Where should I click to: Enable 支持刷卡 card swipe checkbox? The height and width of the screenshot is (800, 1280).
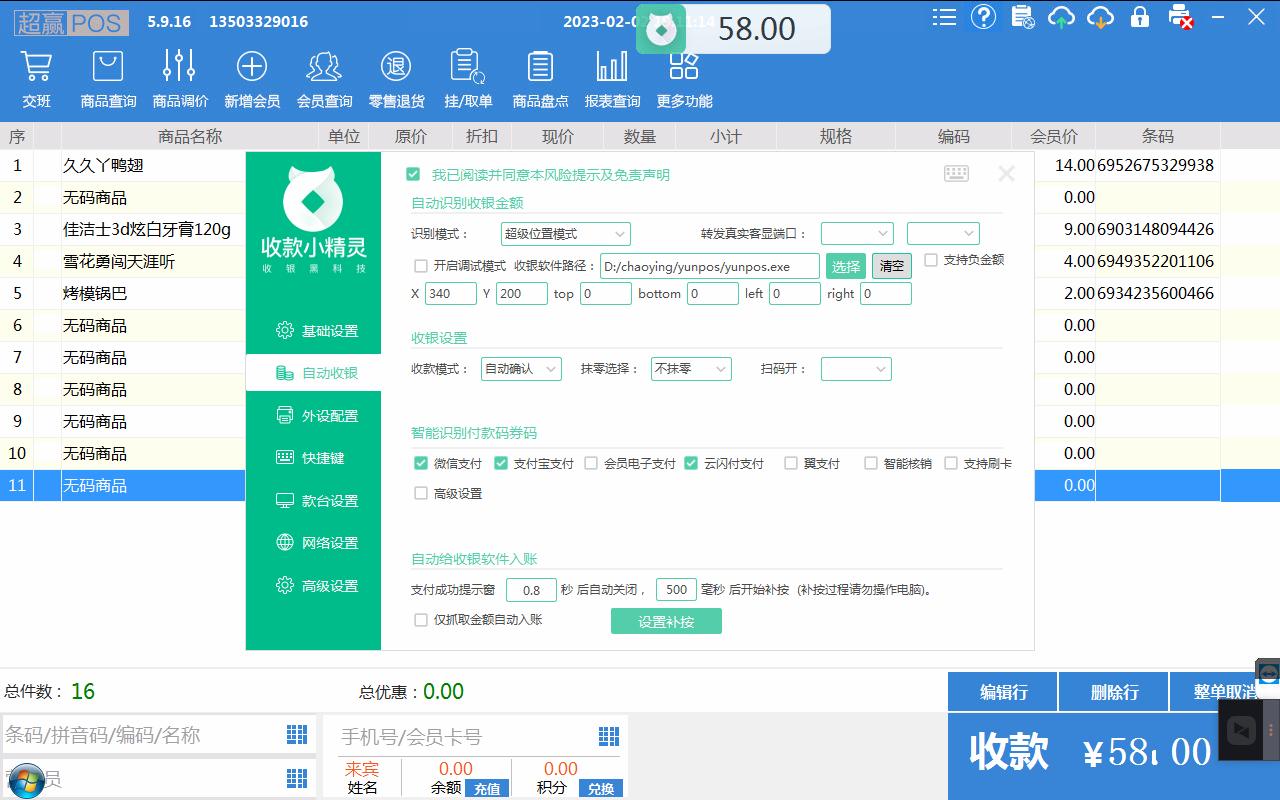pyautogui.click(x=951, y=463)
